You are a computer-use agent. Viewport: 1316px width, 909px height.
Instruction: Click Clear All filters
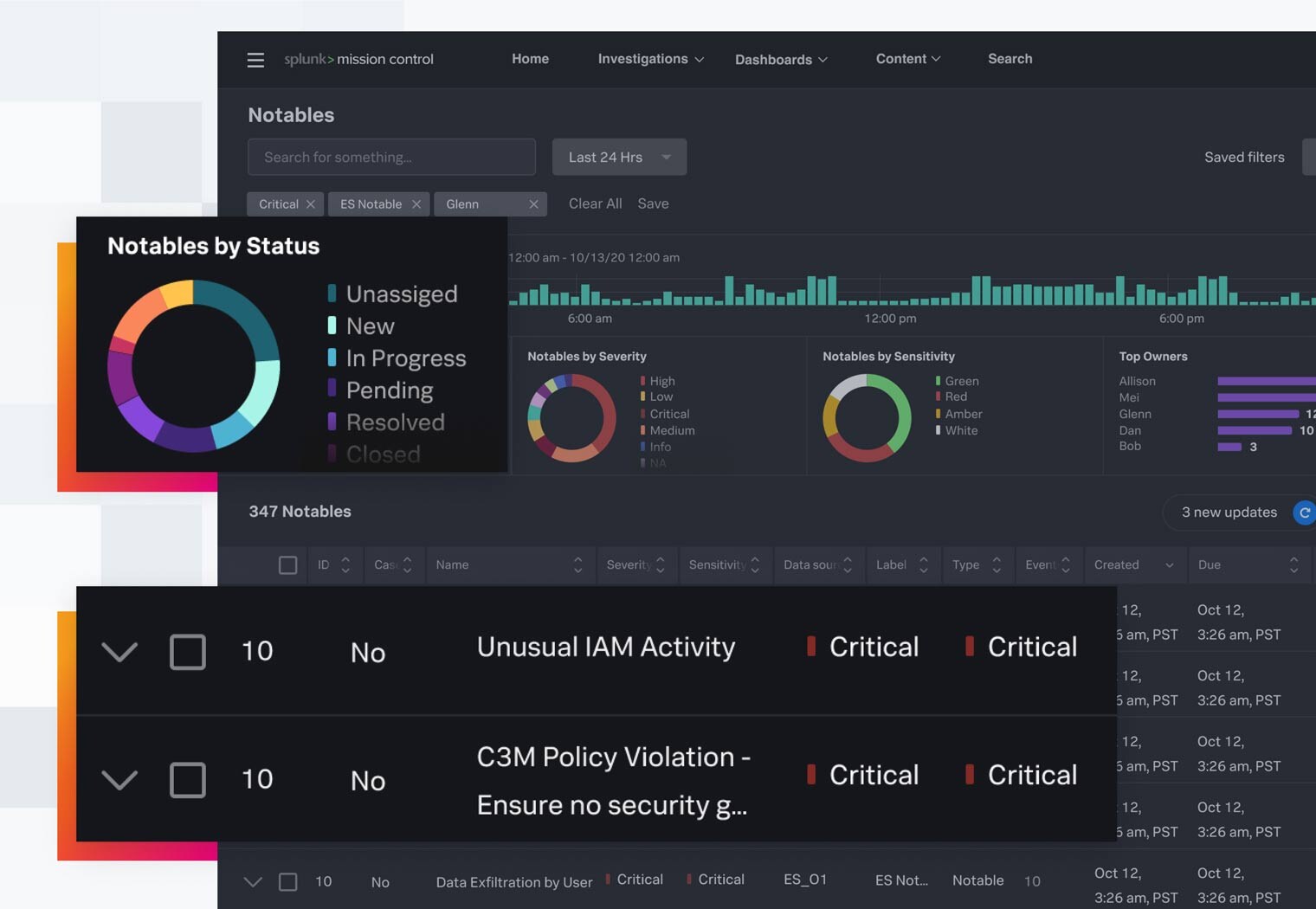click(x=595, y=204)
